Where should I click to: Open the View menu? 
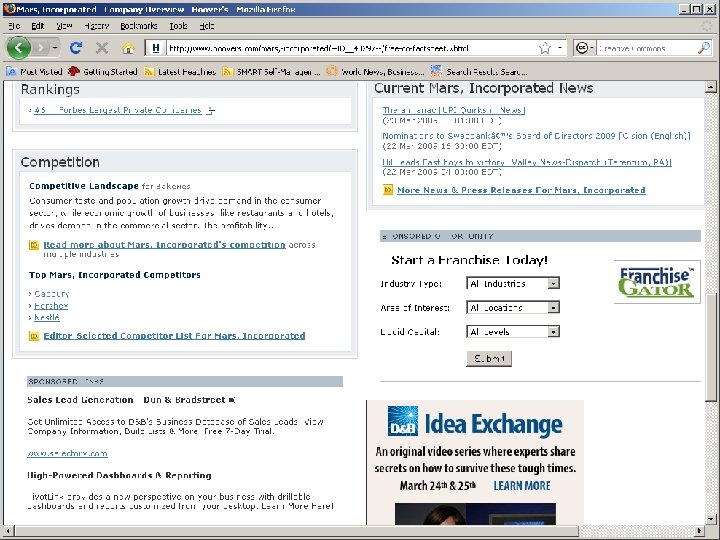pyautogui.click(x=64, y=26)
